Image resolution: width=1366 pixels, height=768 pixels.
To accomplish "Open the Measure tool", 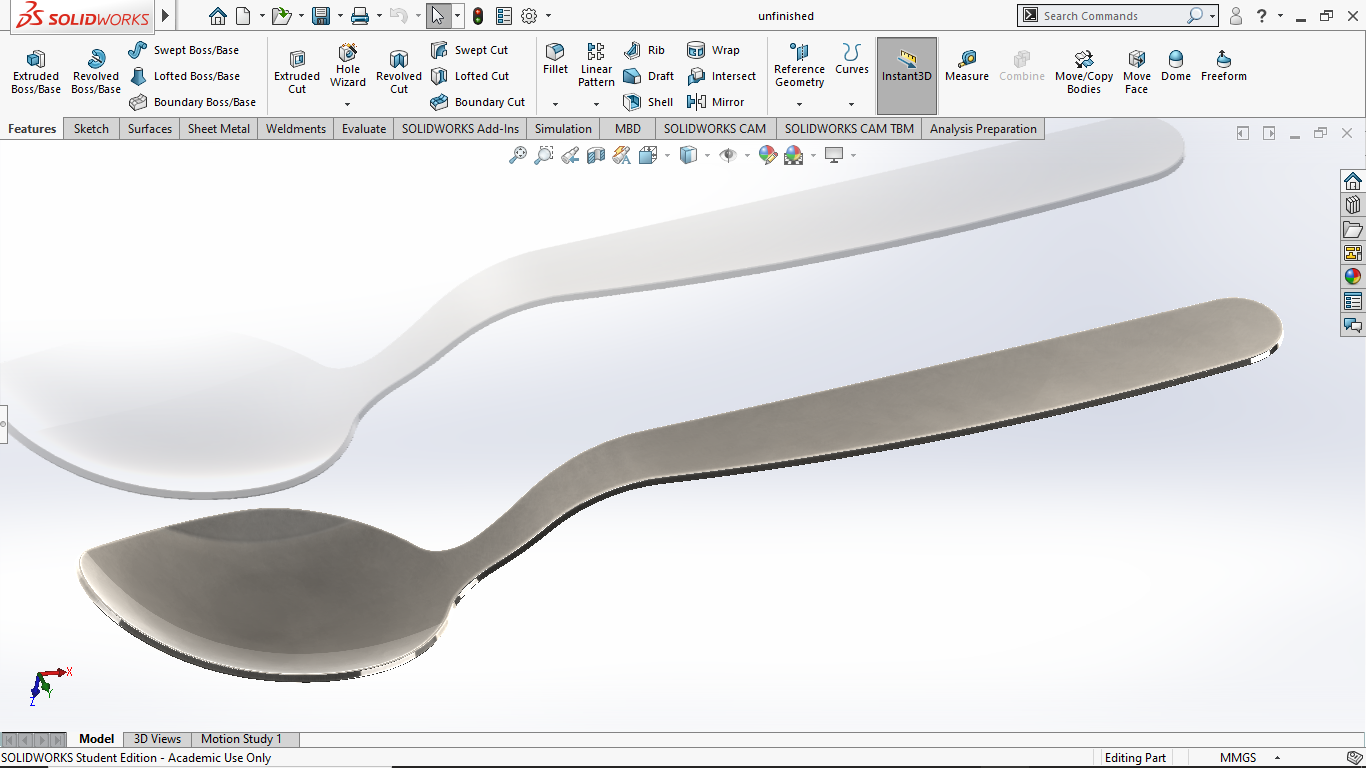I will coord(967,65).
